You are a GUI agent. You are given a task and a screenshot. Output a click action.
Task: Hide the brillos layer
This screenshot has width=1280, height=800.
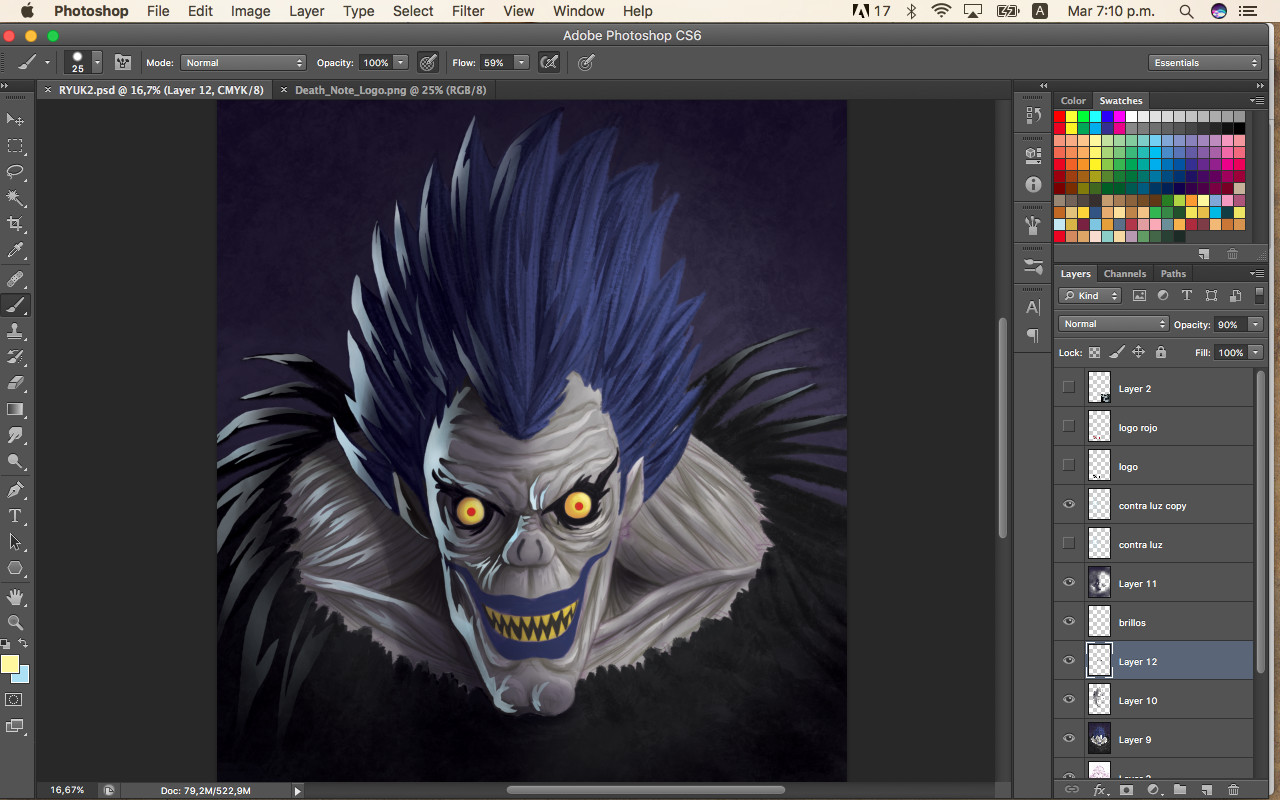[x=1068, y=622]
